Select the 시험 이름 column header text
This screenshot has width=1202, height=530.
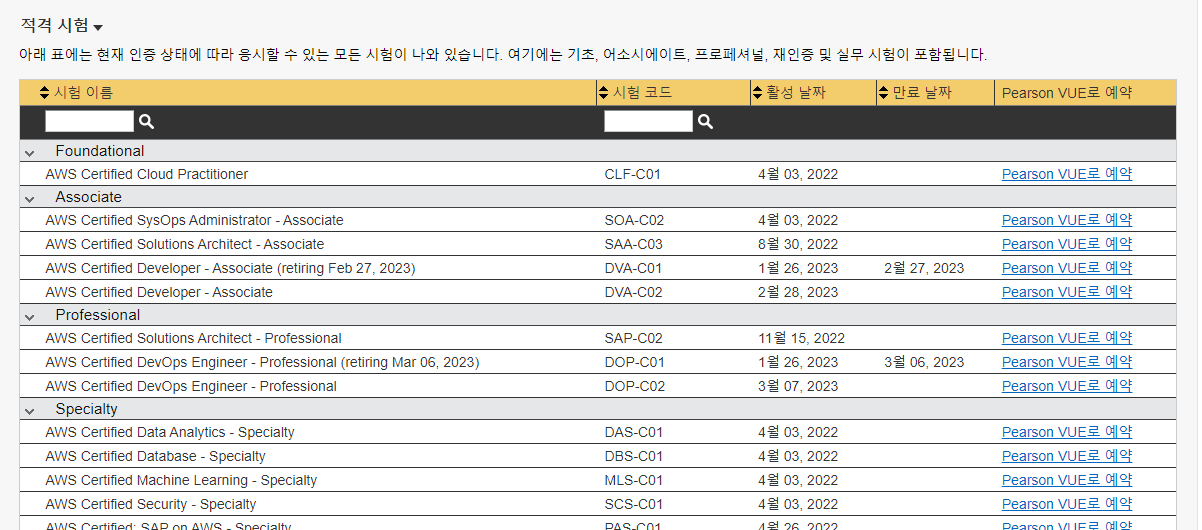(83, 93)
